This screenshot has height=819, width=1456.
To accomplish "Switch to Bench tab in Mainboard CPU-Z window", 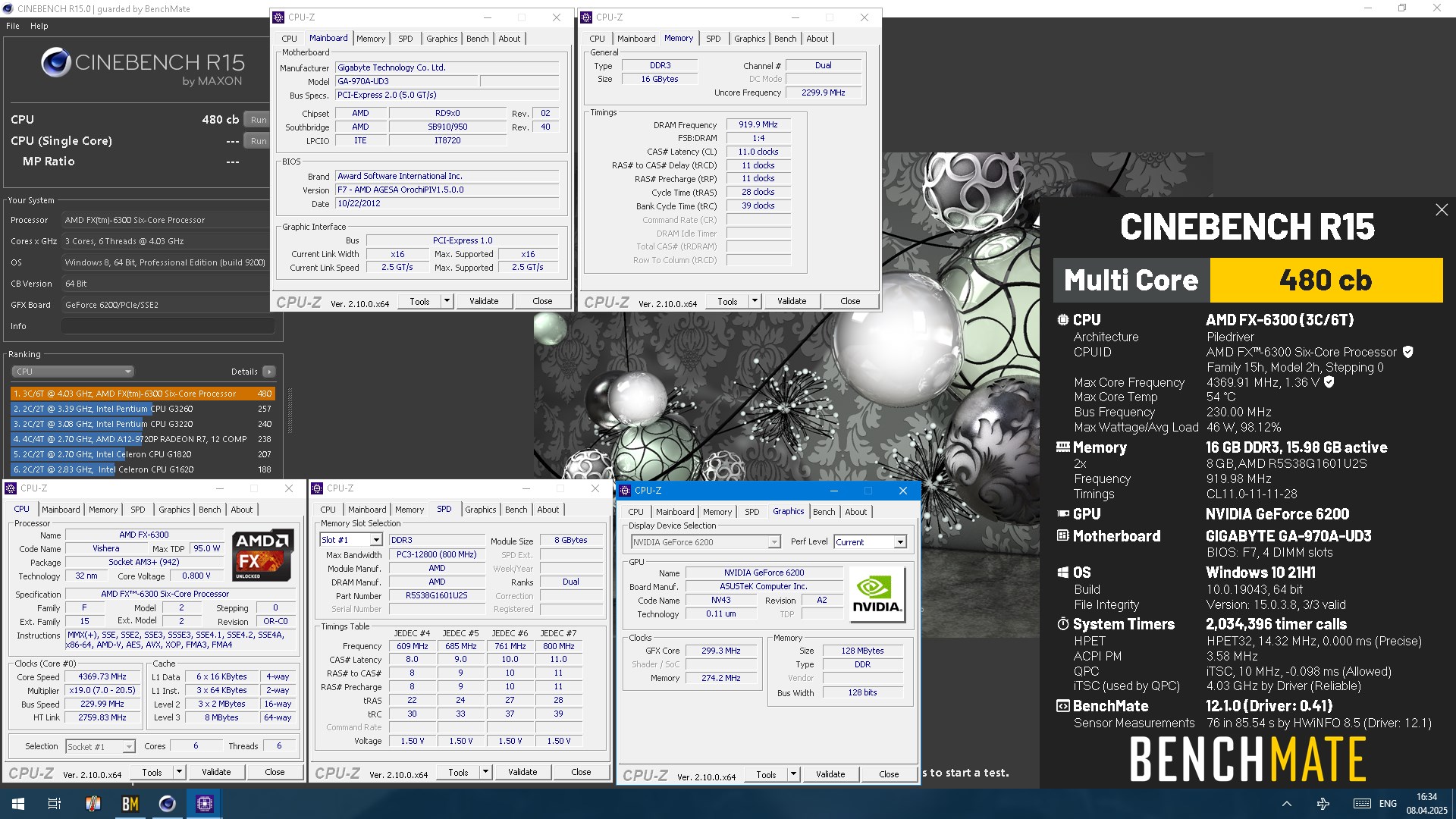I will pos(478,39).
